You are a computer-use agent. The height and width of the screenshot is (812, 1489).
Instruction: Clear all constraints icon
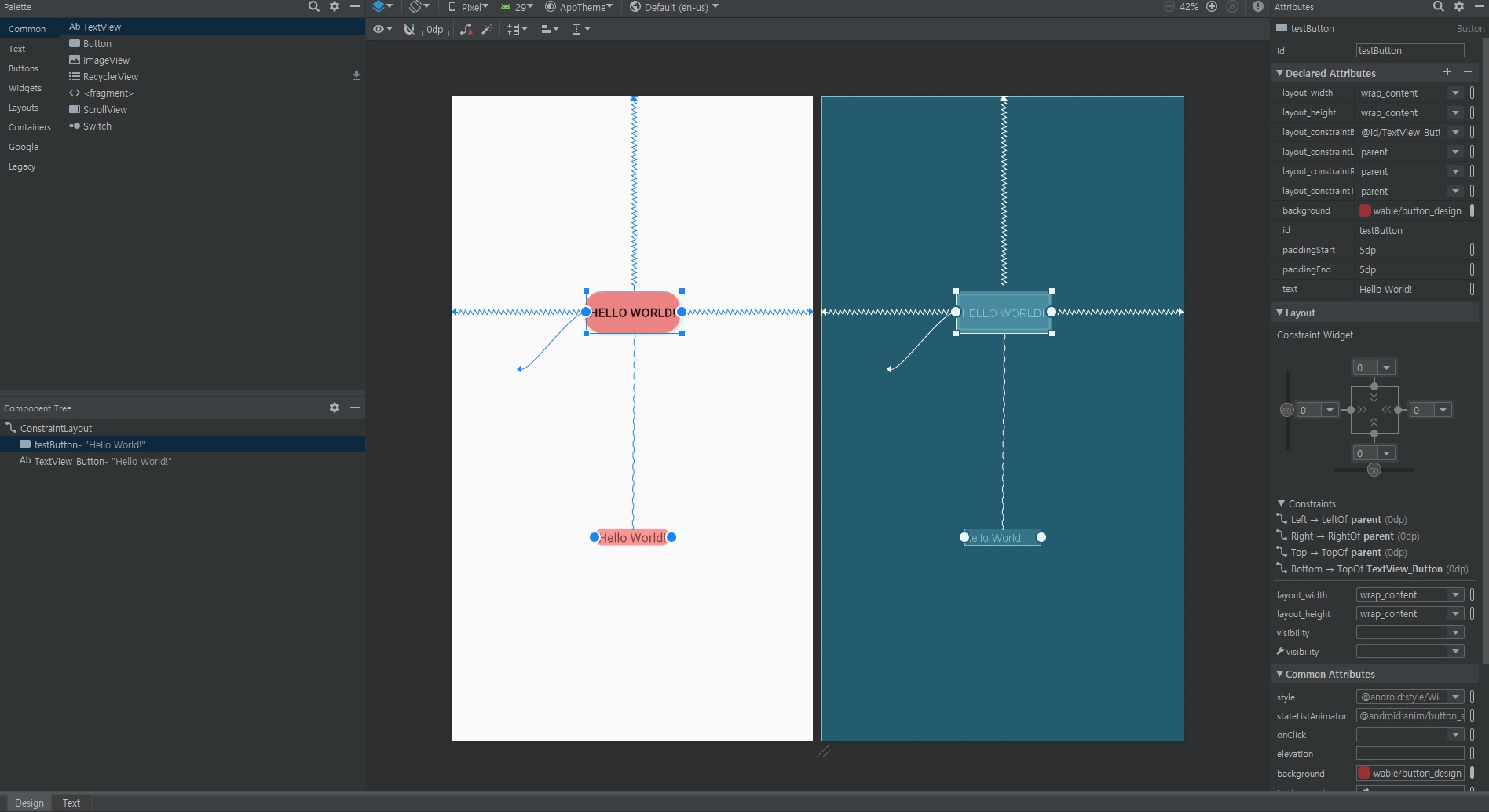(x=466, y=28)
